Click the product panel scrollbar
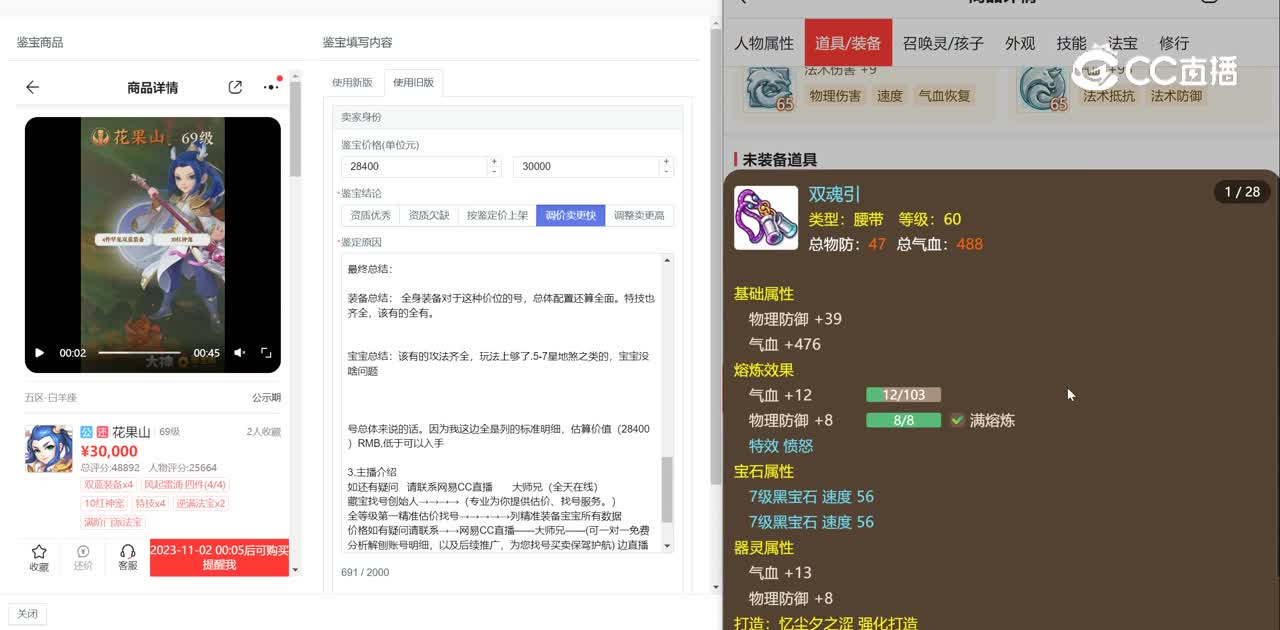This screenshot has width=1280, height=630. pos(295,130)
